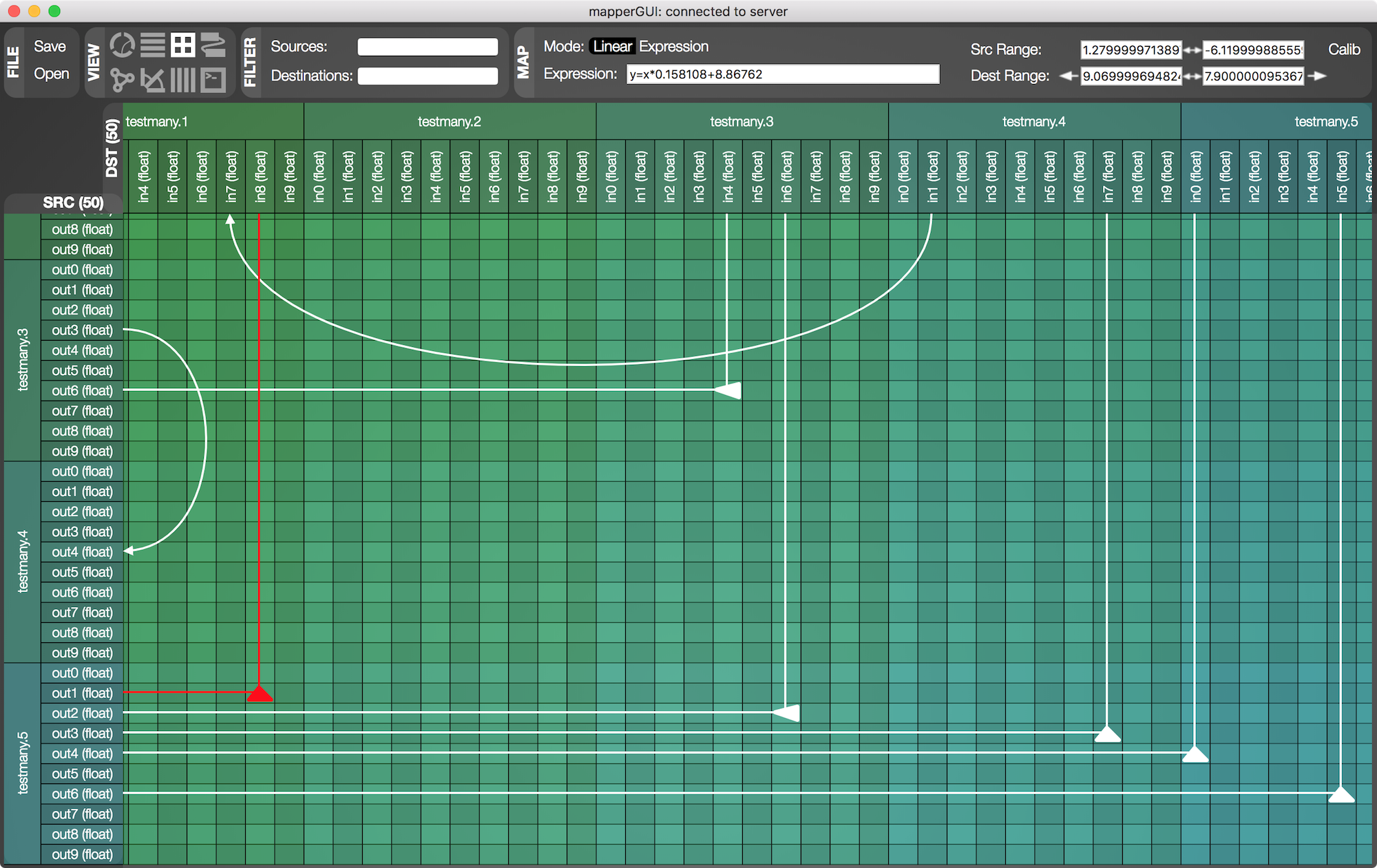Screen dimensions: 1377x868
Task: Click the Sources filter field
Action: click(x=428, y=47)
